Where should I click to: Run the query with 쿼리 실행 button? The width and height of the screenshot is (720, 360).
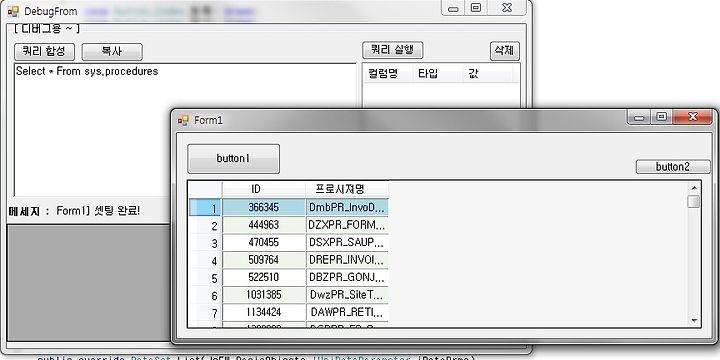[x=393, y=50]
